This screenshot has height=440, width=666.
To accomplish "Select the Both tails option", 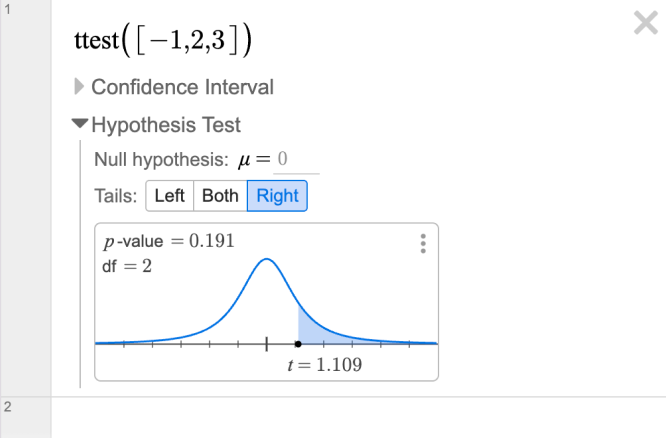I will (x=220, y=196).
